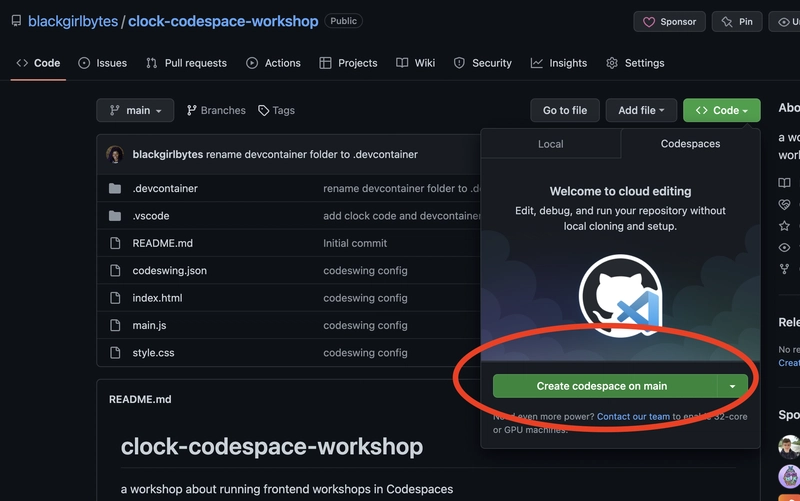
Task: Switch to the Local tab
Action: 551,144
